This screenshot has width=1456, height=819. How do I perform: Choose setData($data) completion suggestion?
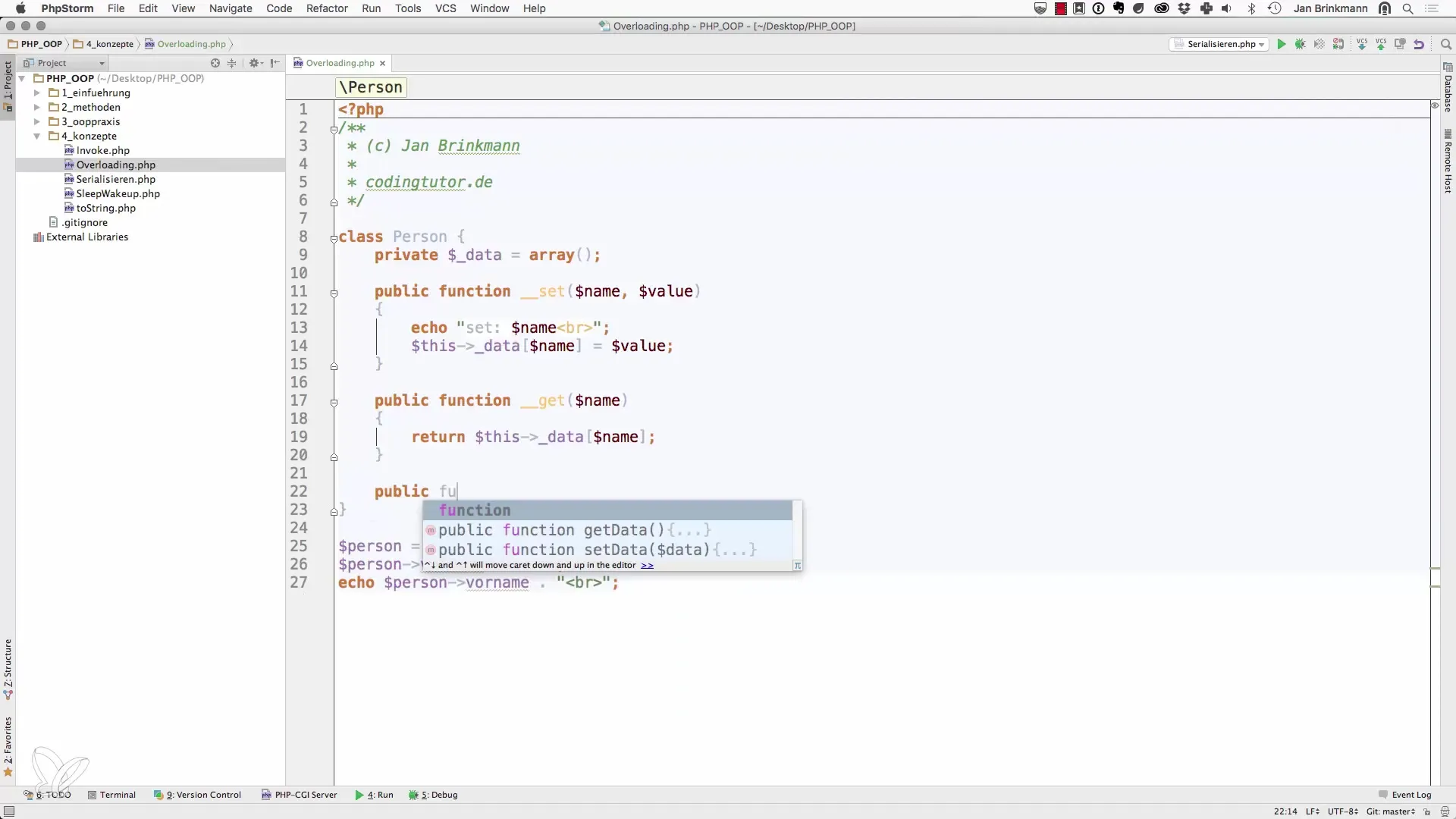(x=607, y=550)
